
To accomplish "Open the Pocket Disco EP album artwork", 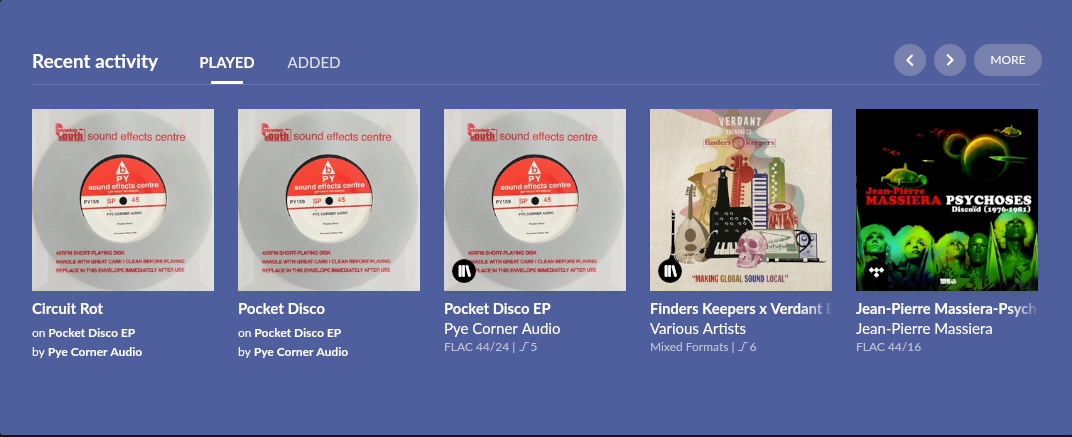I will pyautogui.click(x=535, y=200).
